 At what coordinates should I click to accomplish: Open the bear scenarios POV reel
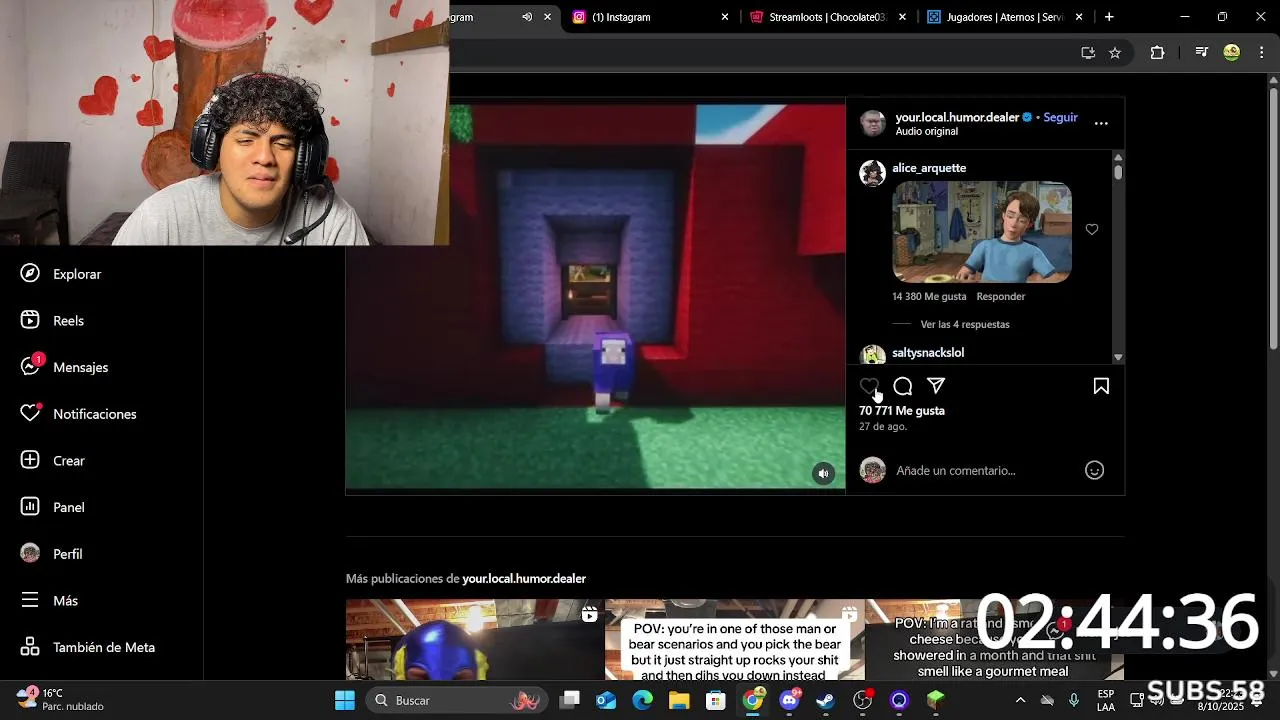tap(734, 640)
